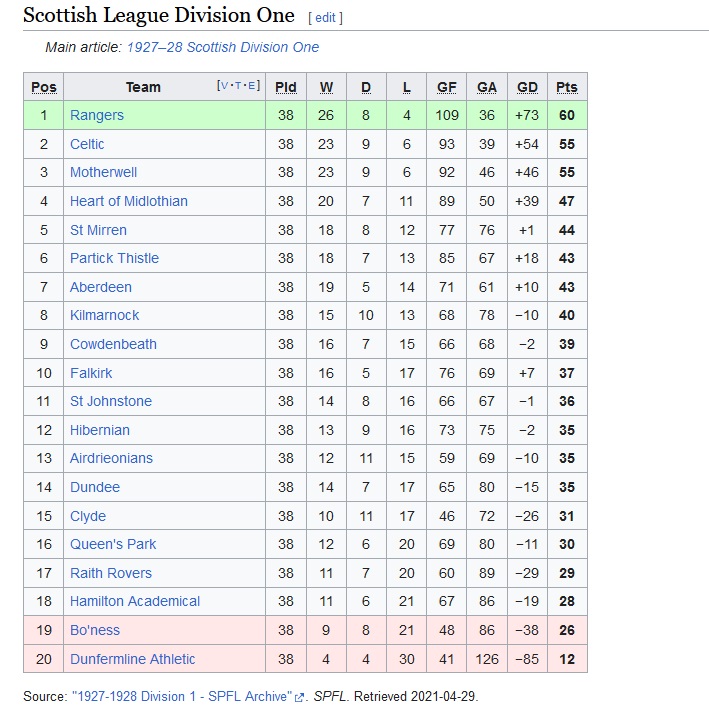The image size is (709, 715).
Task: Go to Heart of Midlothian page
Action: pyautogui.click(x=129, y=201)
